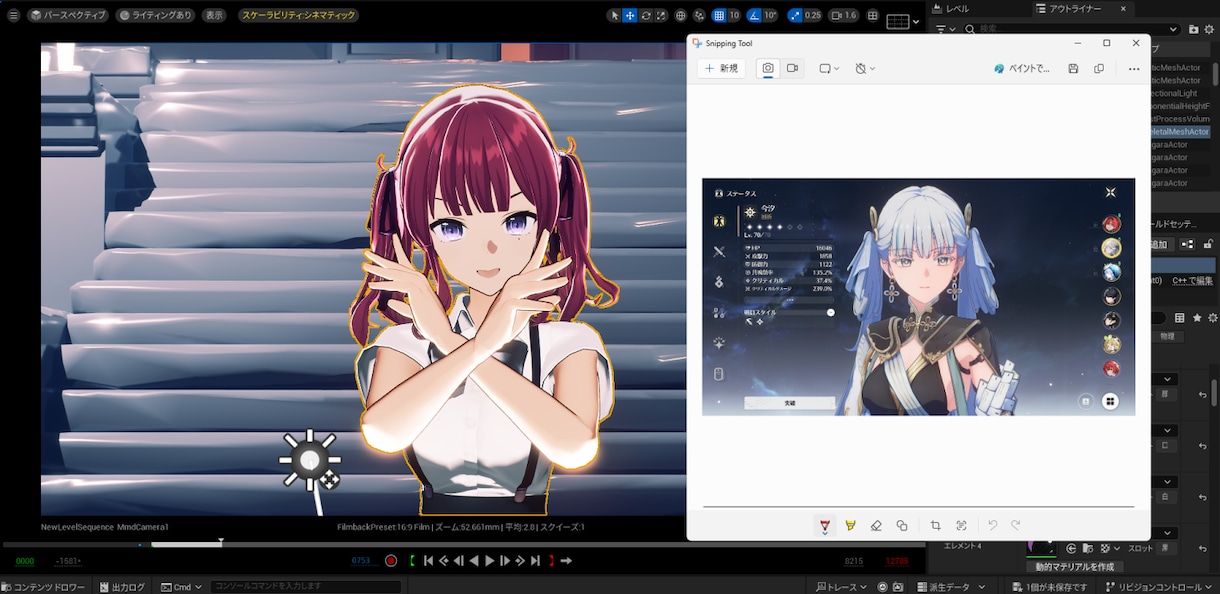
Task: Open the viewport layout selector dropdown
Action: pyautogui.click(x=902, y=21)
